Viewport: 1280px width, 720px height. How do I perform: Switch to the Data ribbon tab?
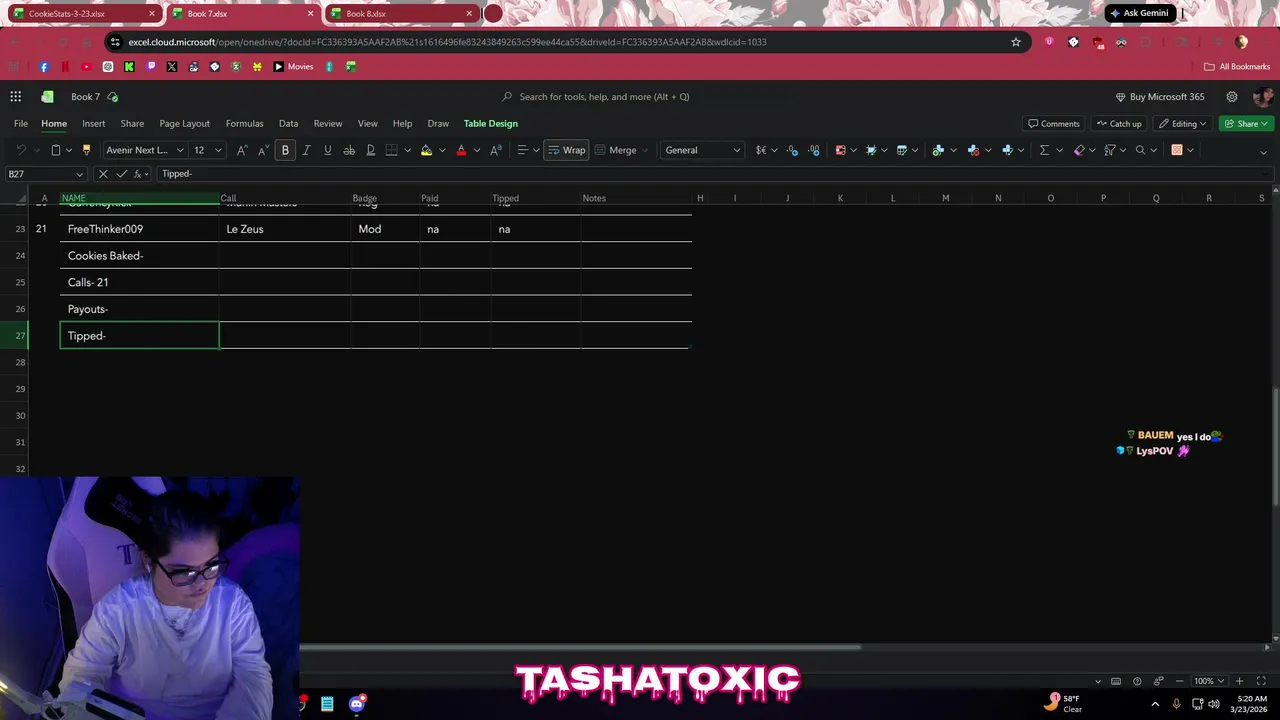coord(288,123)
